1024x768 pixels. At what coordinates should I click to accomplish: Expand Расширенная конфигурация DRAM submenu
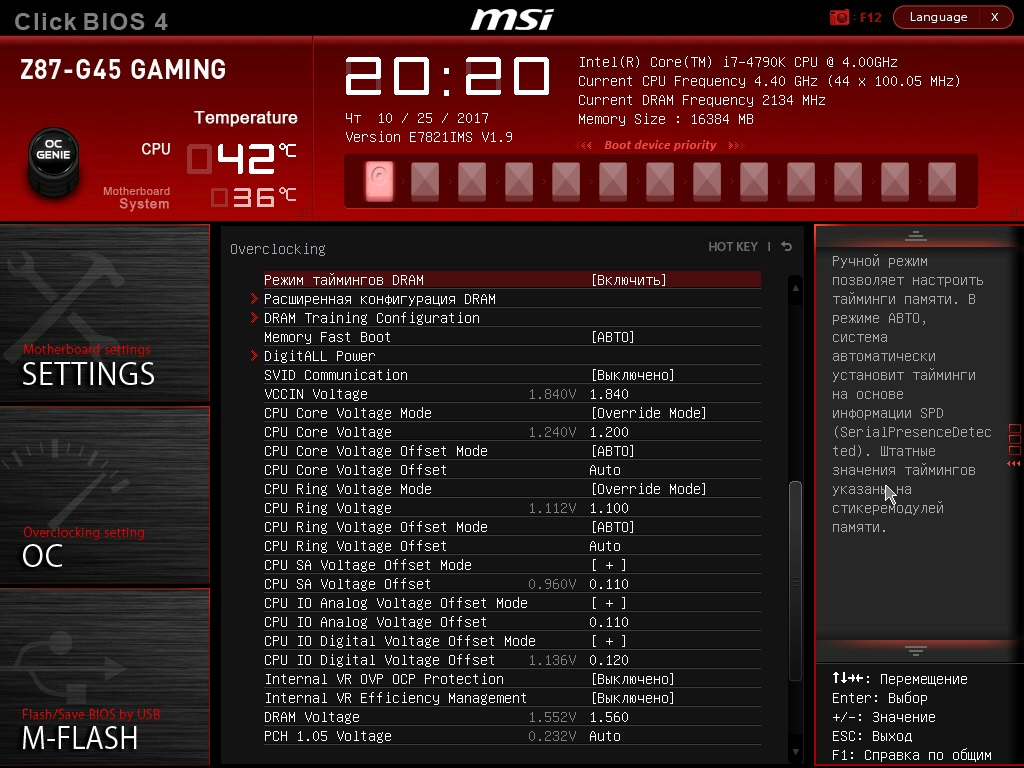(x=379, y=299)
